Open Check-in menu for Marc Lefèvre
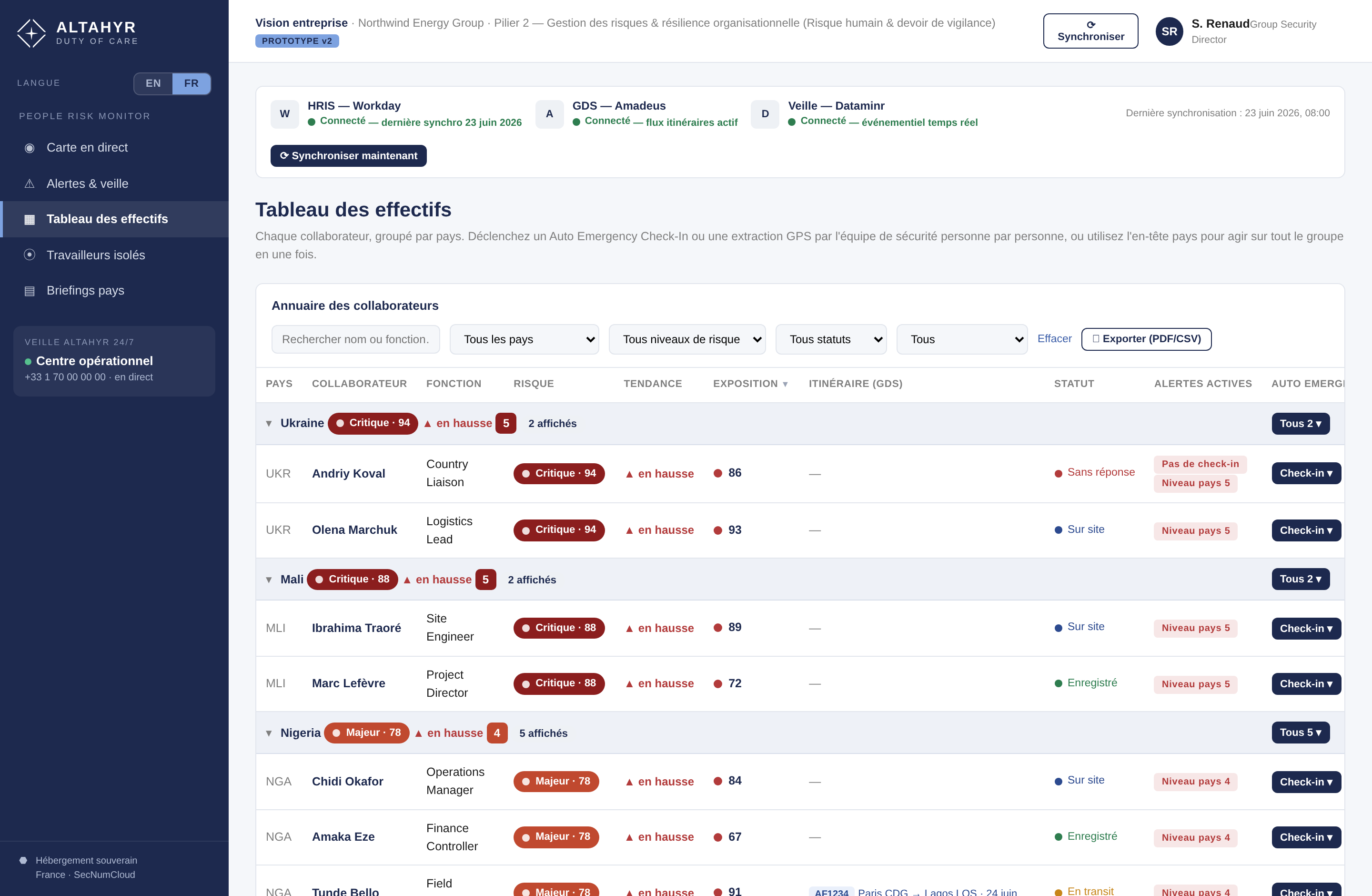The image size is (1372, 896). point(1306,684)
